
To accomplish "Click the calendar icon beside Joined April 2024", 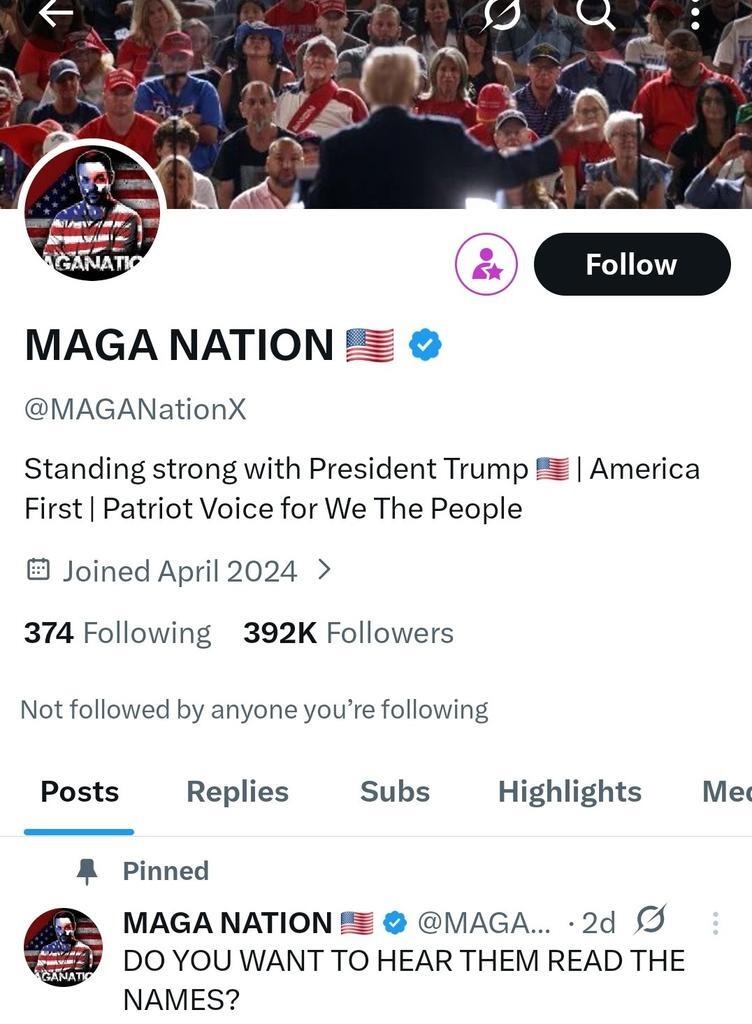I will 37,570.
